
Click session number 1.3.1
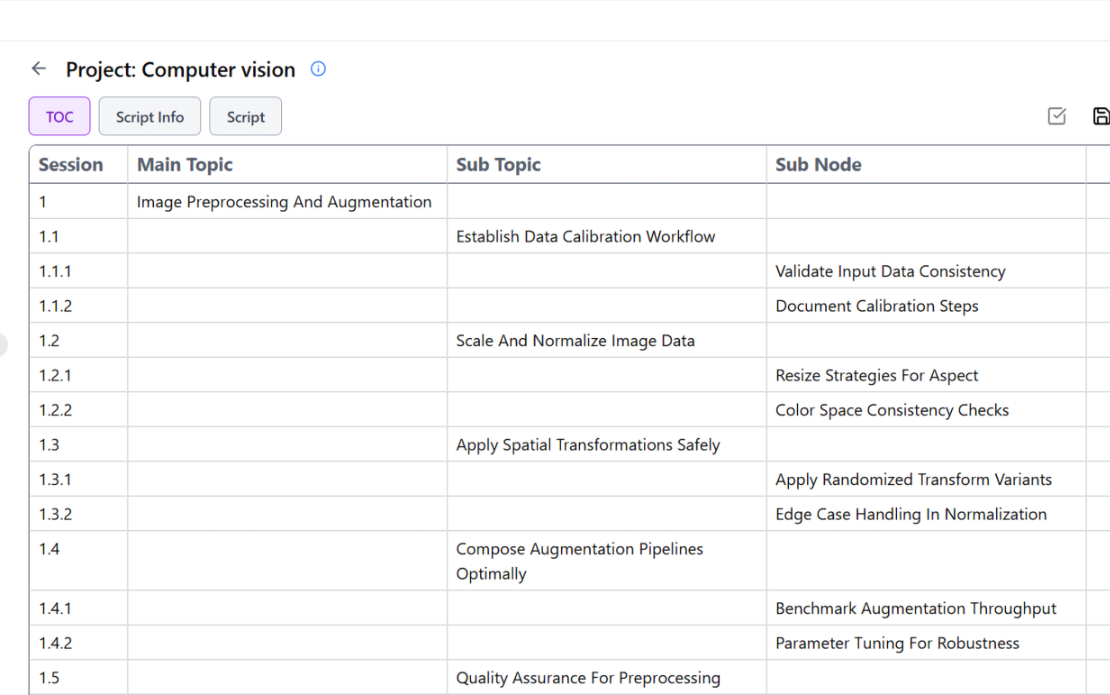point(55,479)
